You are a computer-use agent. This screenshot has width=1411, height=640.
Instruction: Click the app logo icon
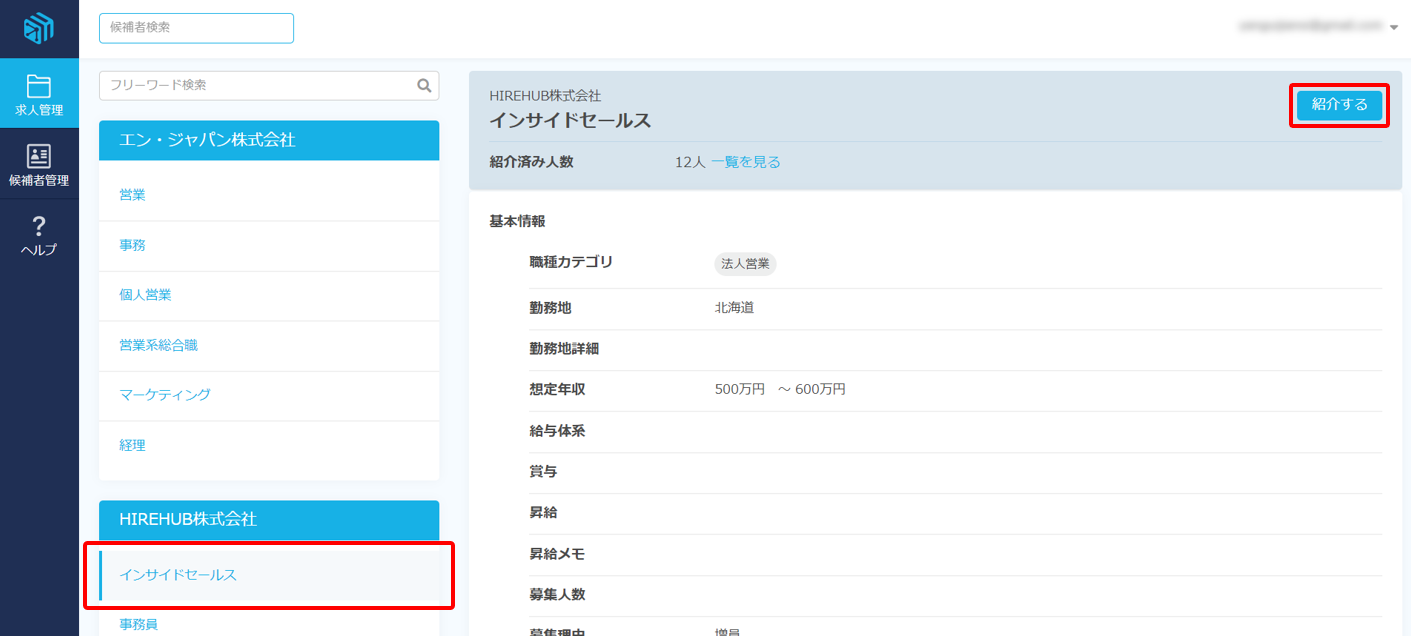(39, 28)
